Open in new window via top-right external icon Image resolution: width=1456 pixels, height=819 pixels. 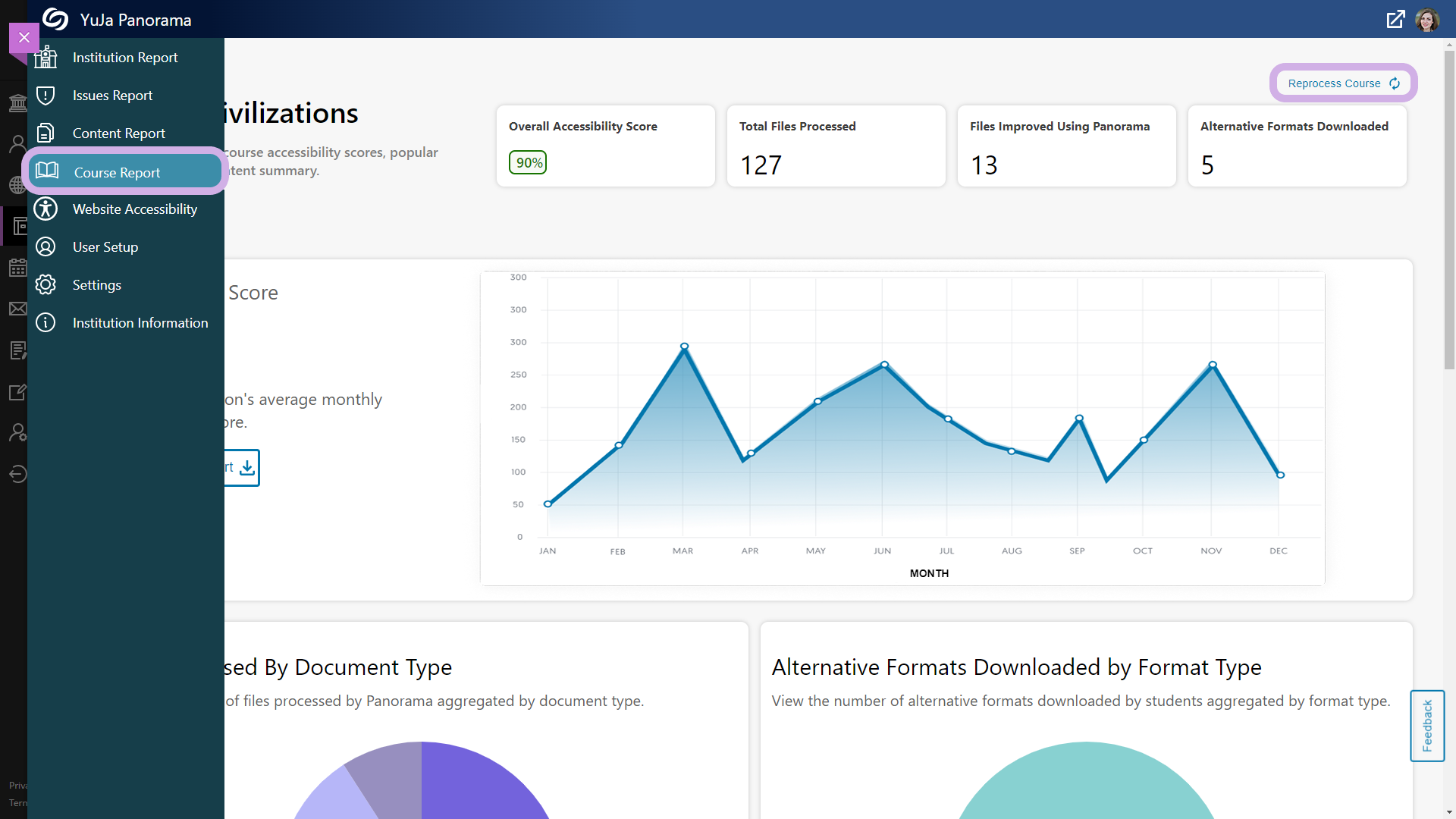click(1395, 19)
